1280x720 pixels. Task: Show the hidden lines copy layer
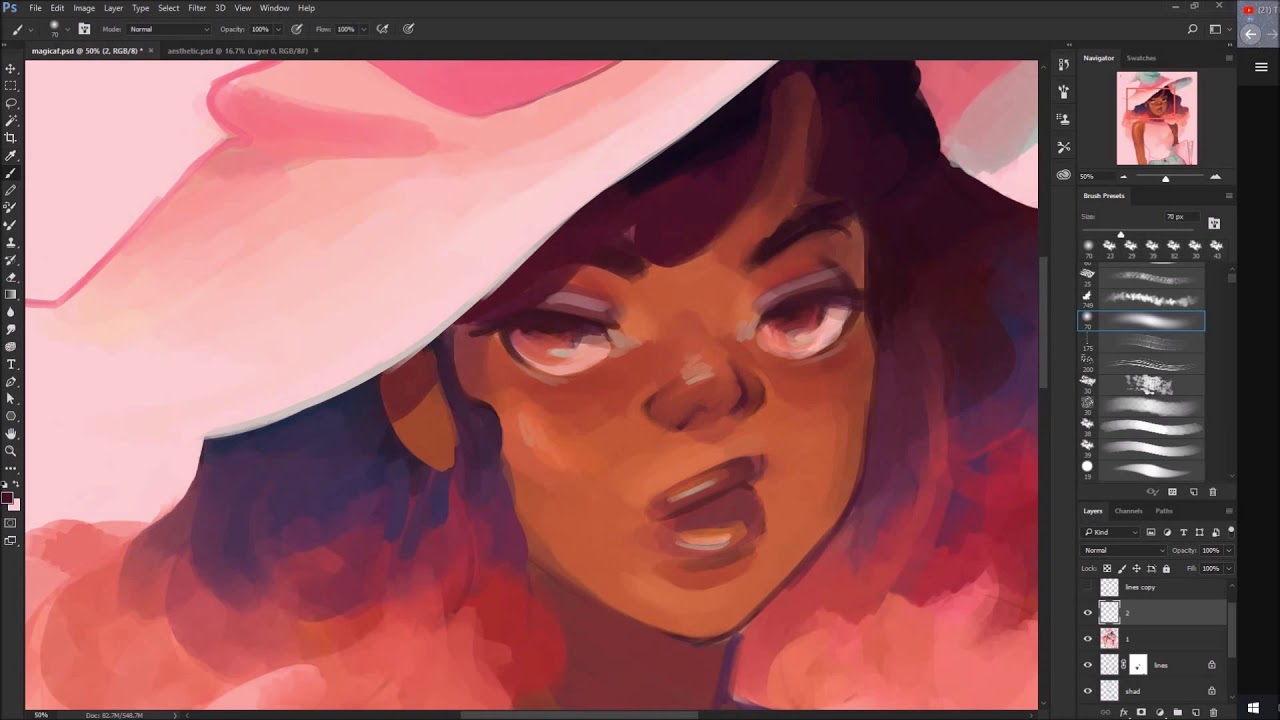pyautogui.click(x=1088, y=587)
